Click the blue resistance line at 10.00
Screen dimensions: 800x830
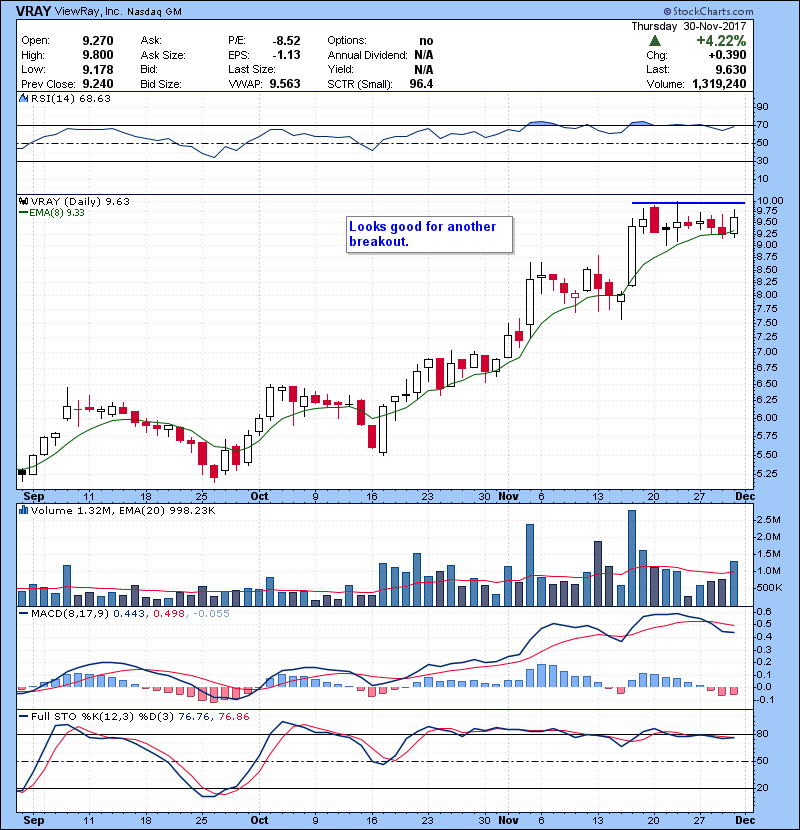point(688,203)
